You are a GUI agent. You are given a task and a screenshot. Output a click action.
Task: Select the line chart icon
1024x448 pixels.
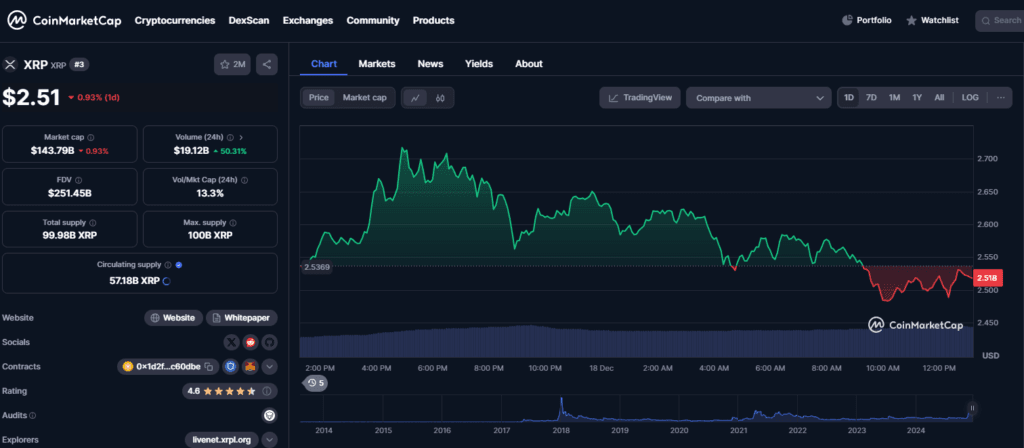point(415,97)
